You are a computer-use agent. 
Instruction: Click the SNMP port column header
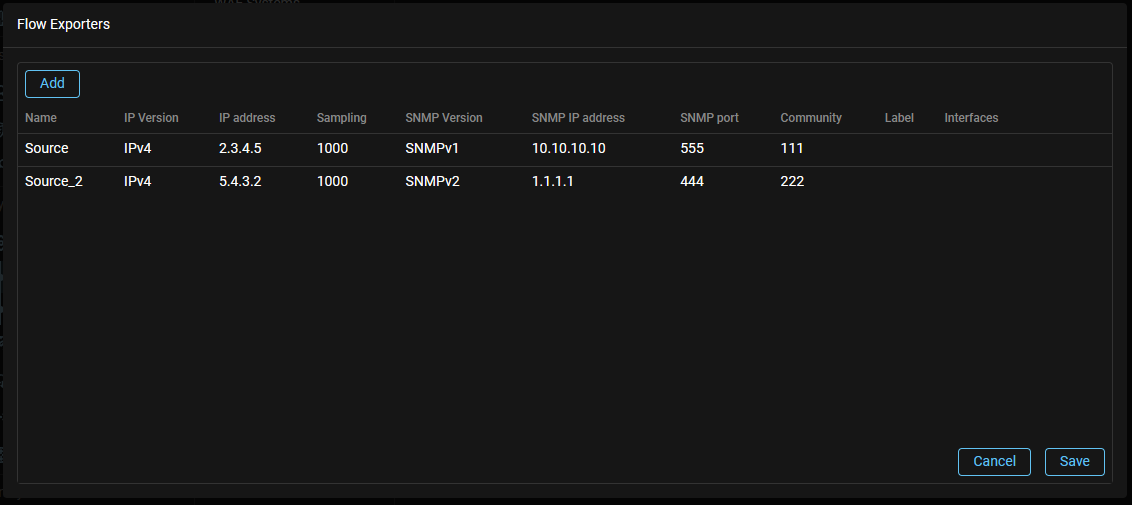tap(709, 118)
